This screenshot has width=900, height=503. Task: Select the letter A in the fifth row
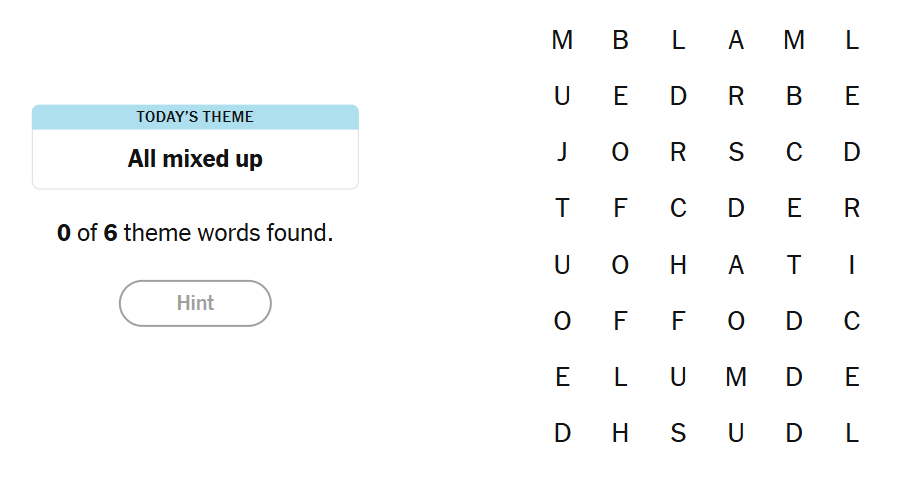(x=736, y=265)
